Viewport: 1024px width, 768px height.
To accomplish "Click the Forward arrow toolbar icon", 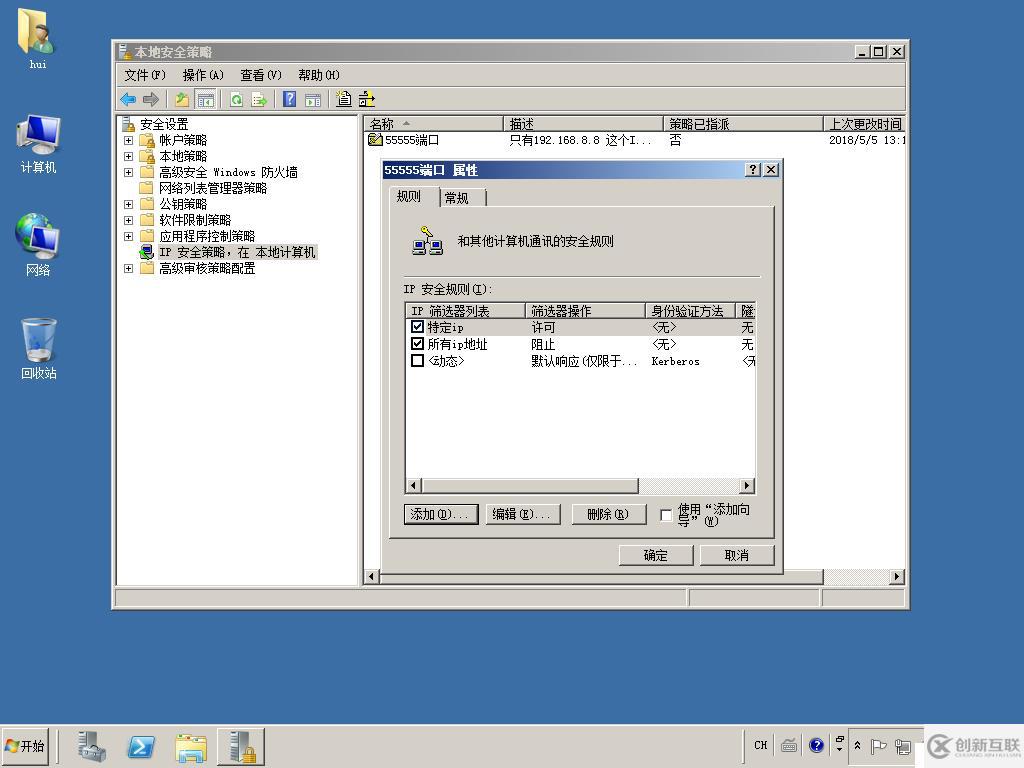I will [x=151, y=99].
